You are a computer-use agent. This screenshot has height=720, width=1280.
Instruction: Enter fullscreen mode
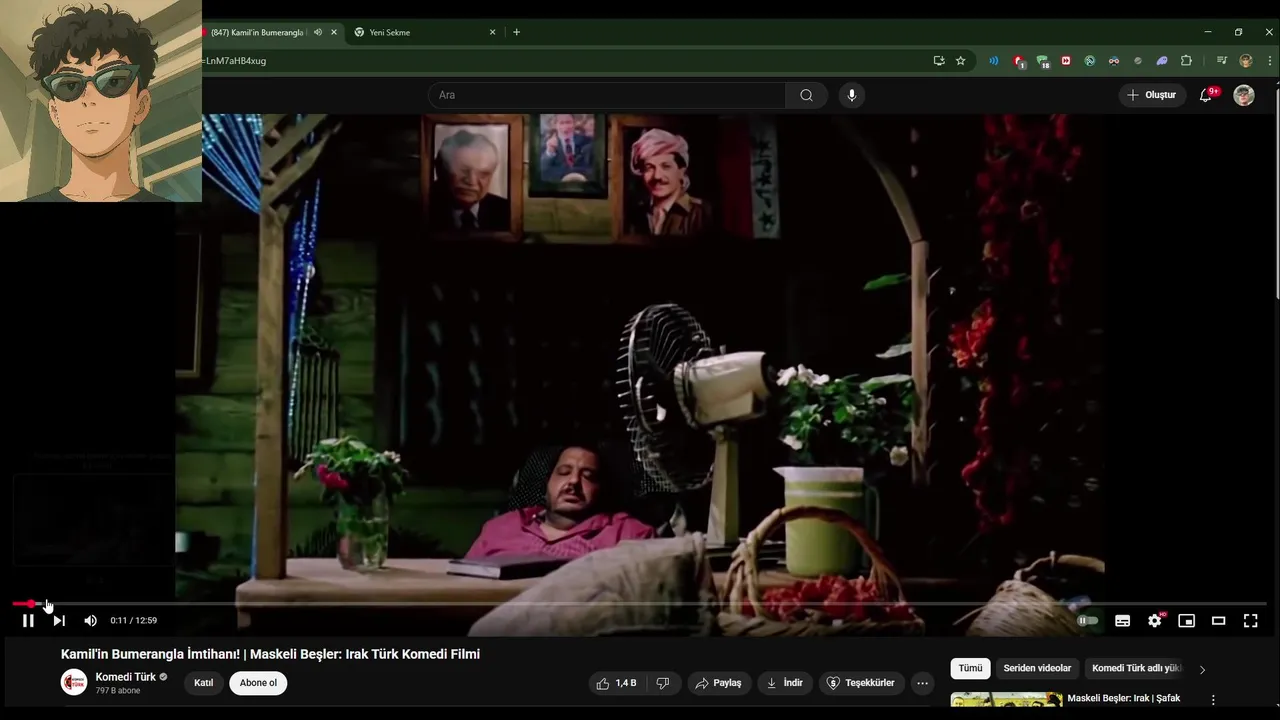[x=1250, y=621]
